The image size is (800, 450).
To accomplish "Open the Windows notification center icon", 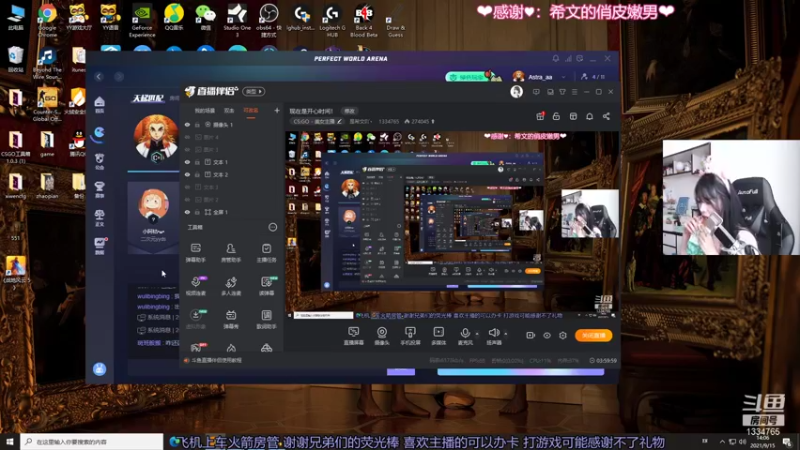I will 787,442.
